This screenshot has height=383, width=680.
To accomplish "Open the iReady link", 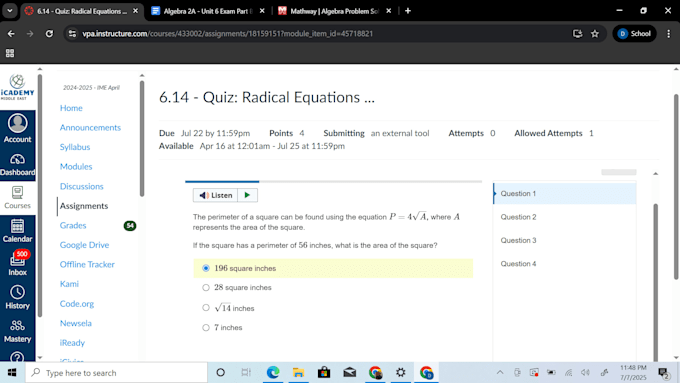I will pyautogui.click(x=72, y=343).
